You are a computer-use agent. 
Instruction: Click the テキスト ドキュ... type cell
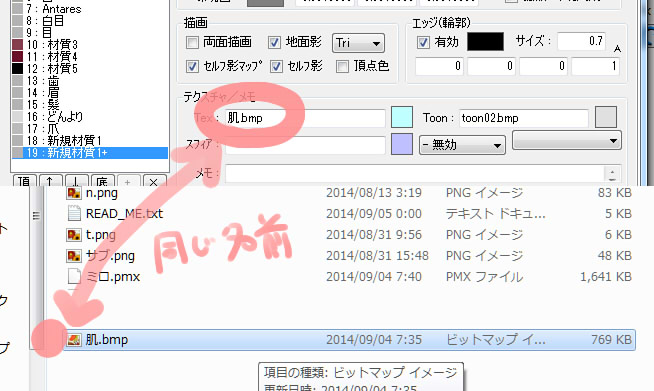coord(496,214)
